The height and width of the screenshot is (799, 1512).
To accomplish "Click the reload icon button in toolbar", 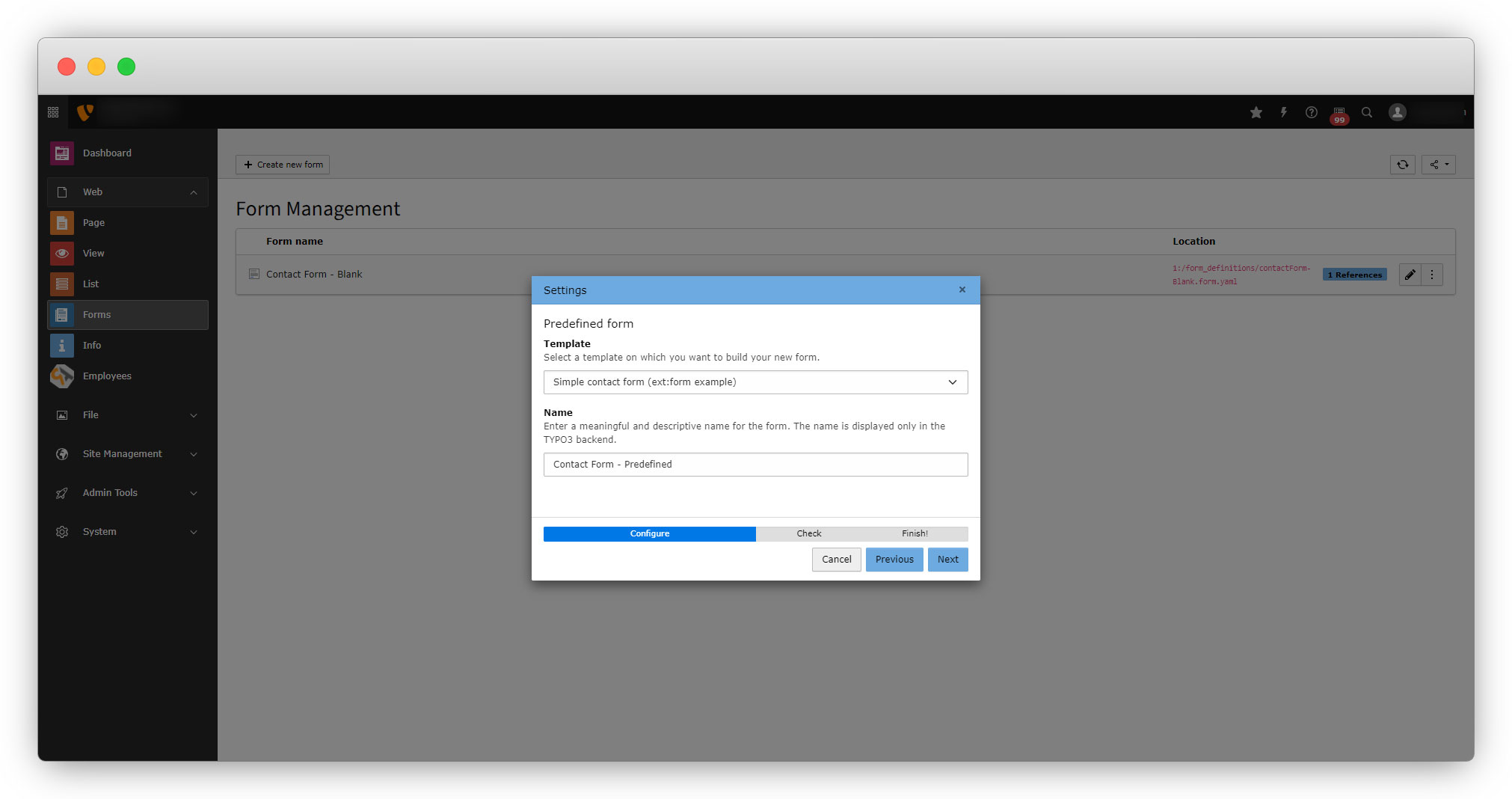I will pyautogui.click(x=1403, y=165).
